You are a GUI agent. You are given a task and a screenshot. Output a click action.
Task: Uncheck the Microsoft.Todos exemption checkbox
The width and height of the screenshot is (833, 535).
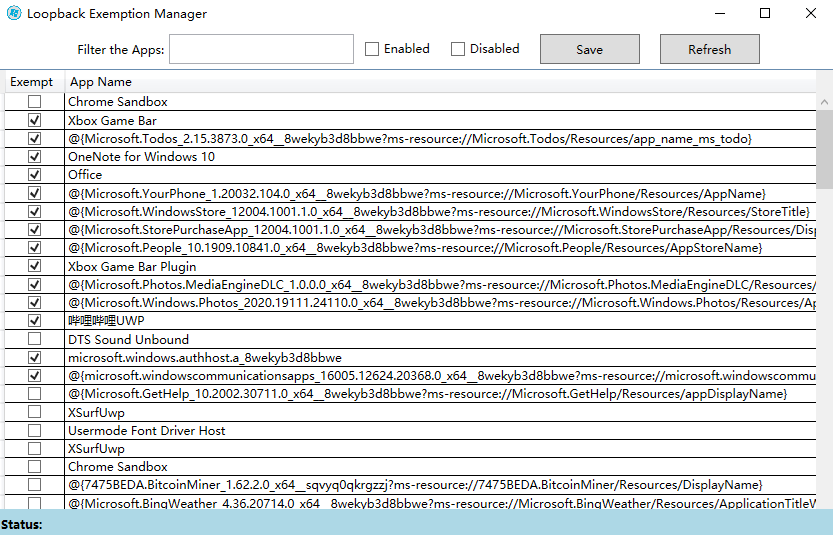[35, 139]
